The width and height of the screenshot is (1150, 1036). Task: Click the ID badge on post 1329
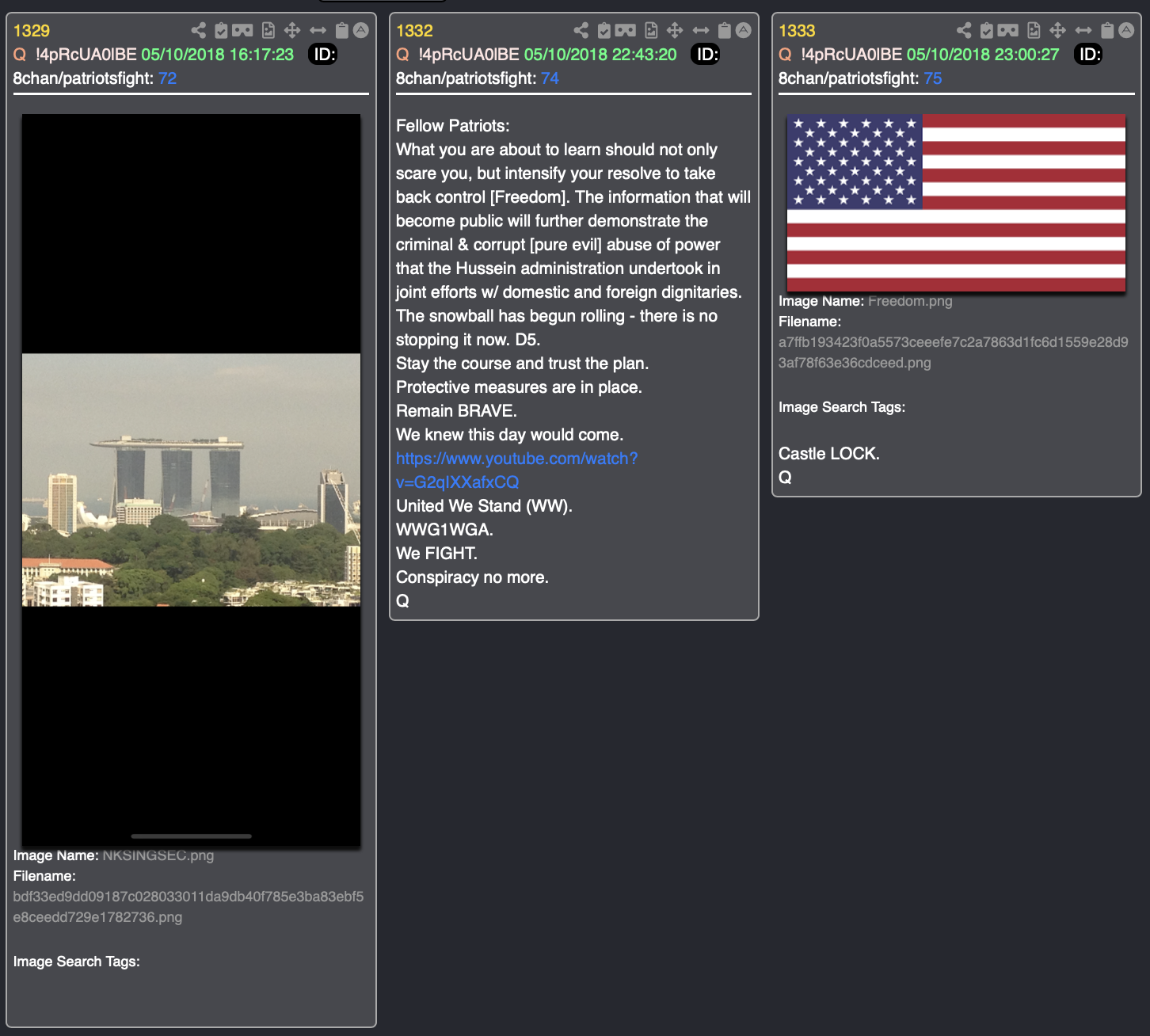[323, 55]
